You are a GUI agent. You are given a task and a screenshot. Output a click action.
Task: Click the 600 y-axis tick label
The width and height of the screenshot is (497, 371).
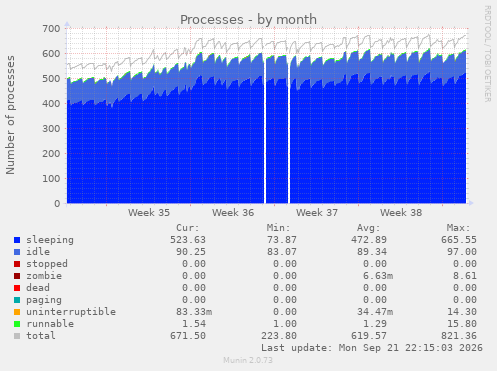pyautogui.click(x=51, y=54)
